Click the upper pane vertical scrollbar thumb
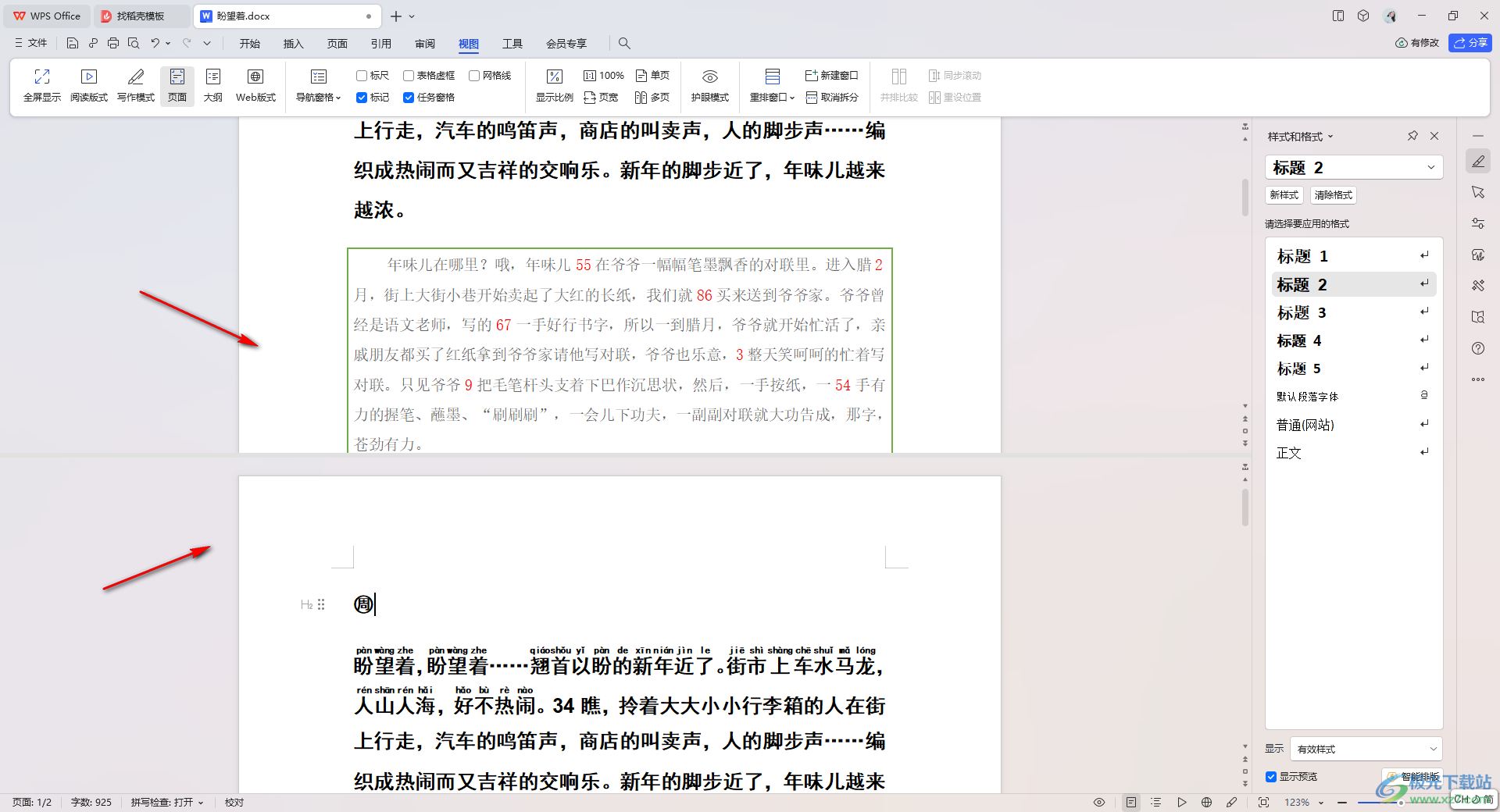Viewport: 1500px width, 812px height. click(1245, 198)
